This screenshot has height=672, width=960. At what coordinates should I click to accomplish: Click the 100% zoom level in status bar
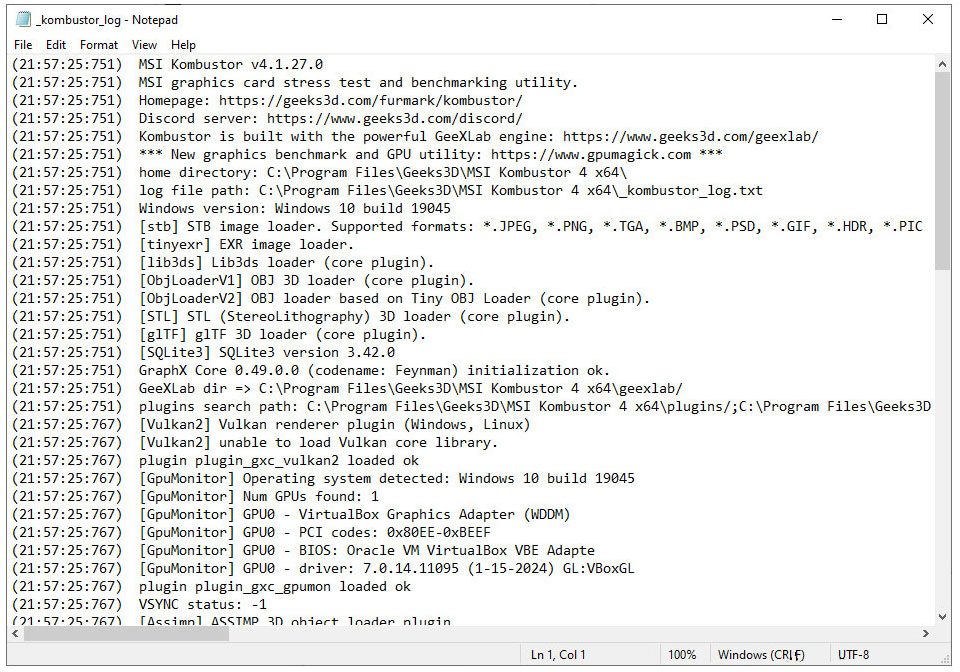[682, 655]
